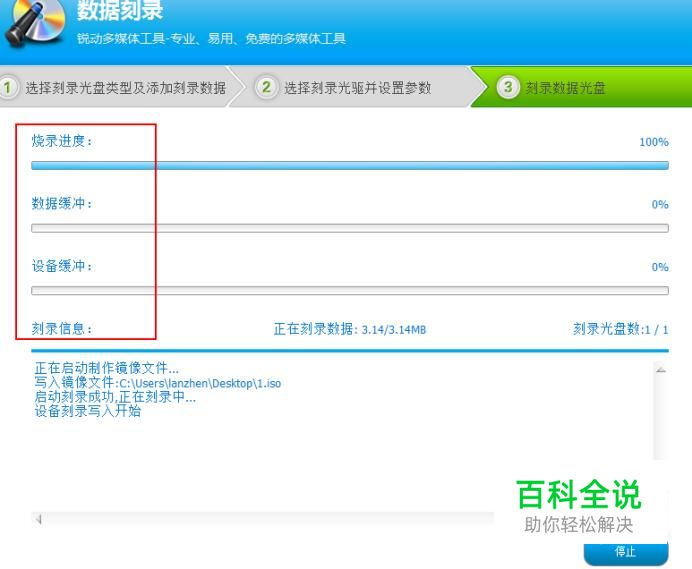This screenshot has height=569, width=692.
Task: Click the disc burner app logo icon
Action: 35,23
